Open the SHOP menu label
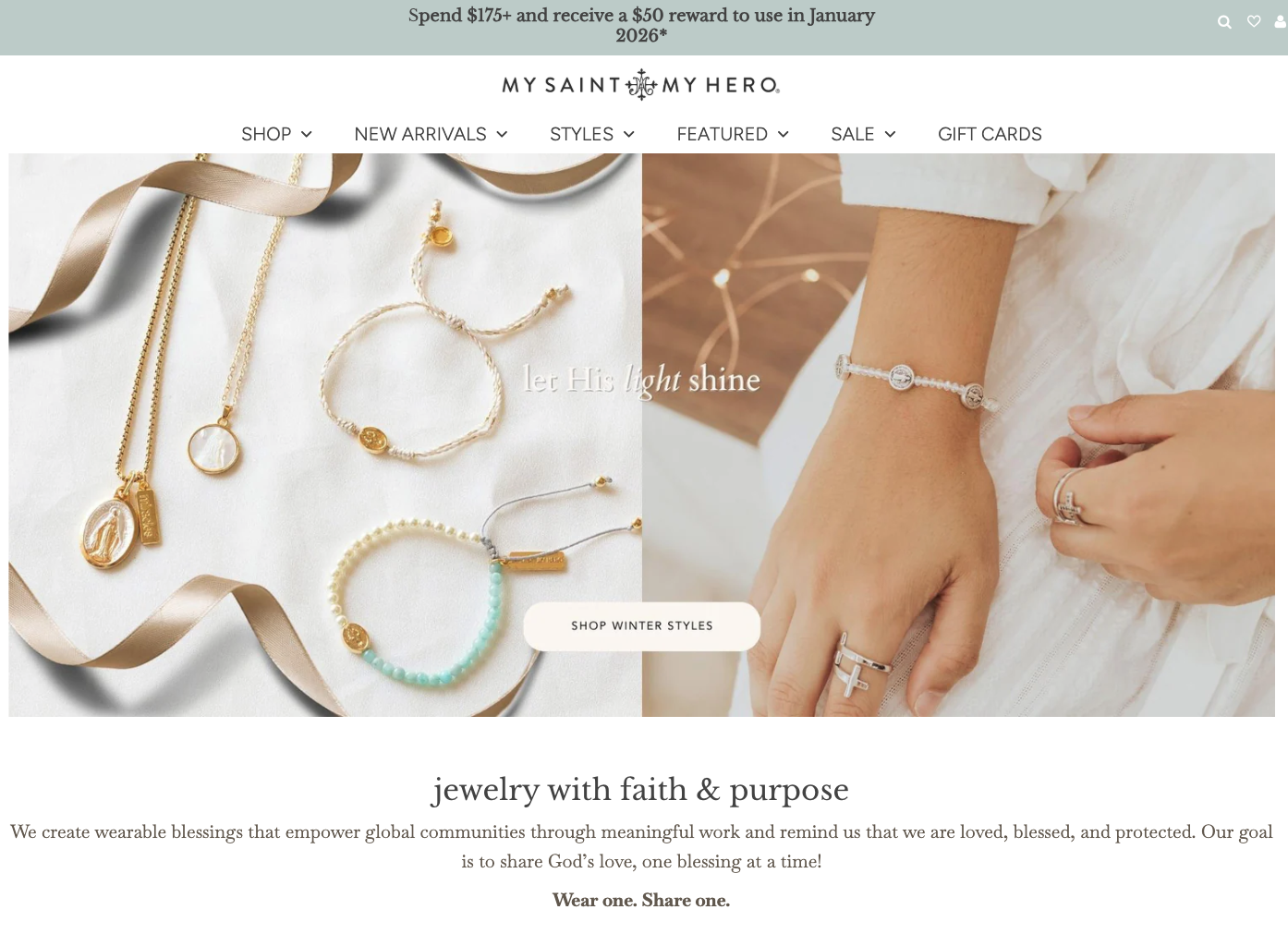This screenshot has width=1288, height=946. (x=266, y=134)
